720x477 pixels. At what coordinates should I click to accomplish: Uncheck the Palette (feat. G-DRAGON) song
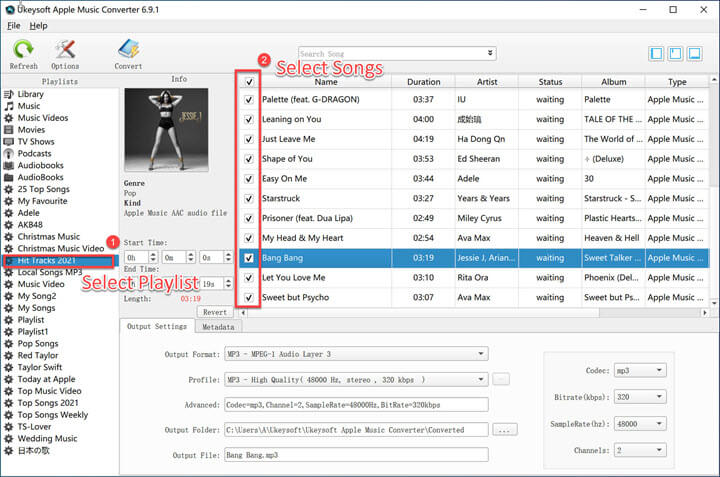pos(249,100)
